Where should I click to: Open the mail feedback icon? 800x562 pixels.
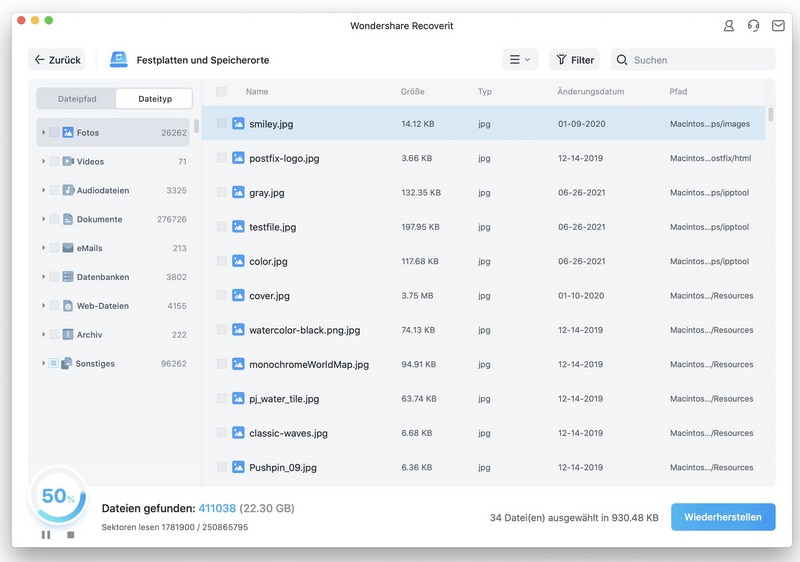(x=778, y=25)
